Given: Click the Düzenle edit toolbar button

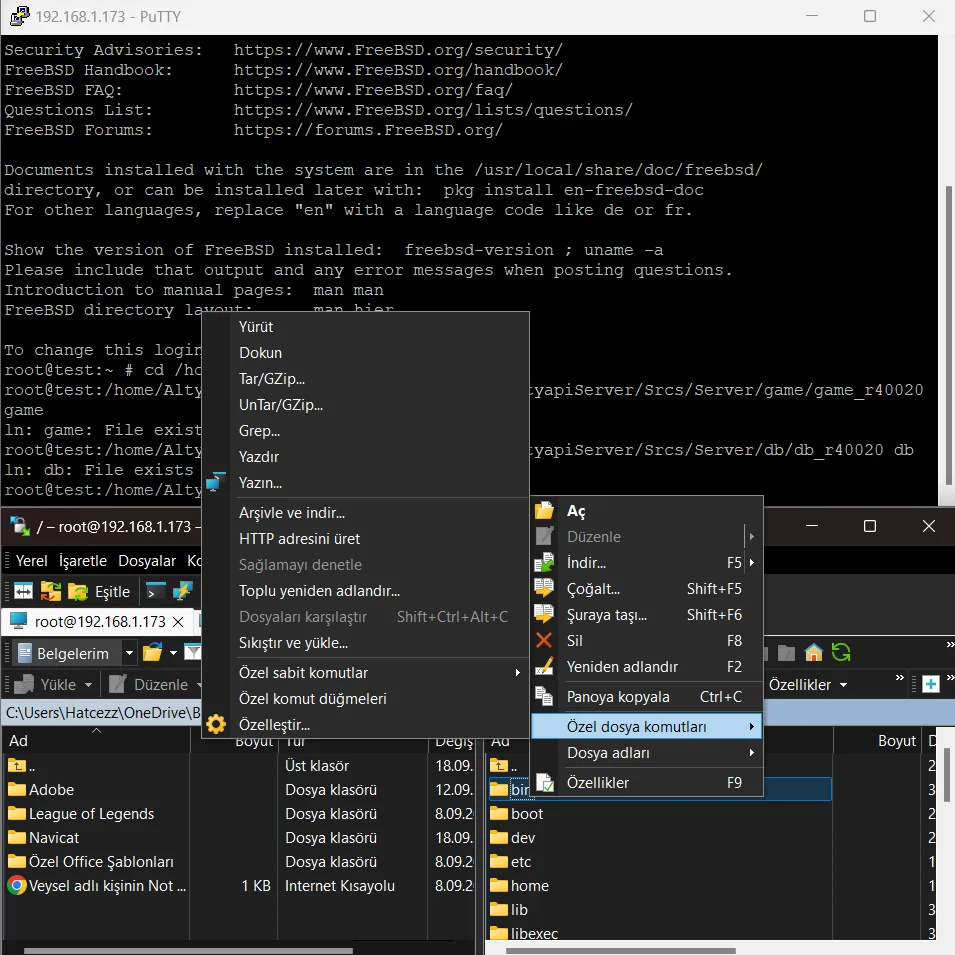Looking at the screenshot, I should point(150,685).
